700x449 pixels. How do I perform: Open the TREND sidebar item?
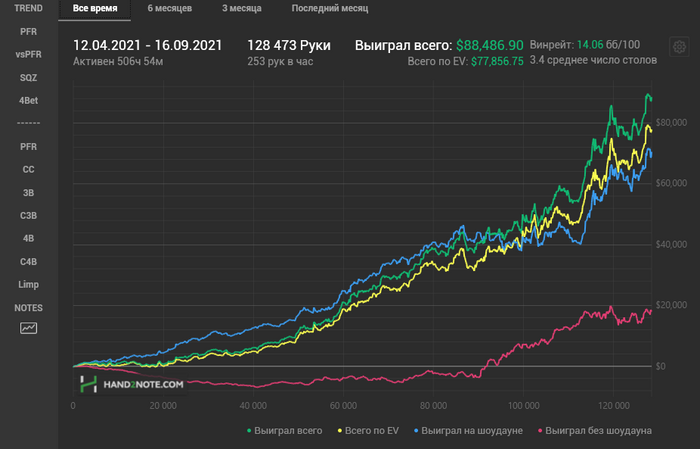[29, 8]
